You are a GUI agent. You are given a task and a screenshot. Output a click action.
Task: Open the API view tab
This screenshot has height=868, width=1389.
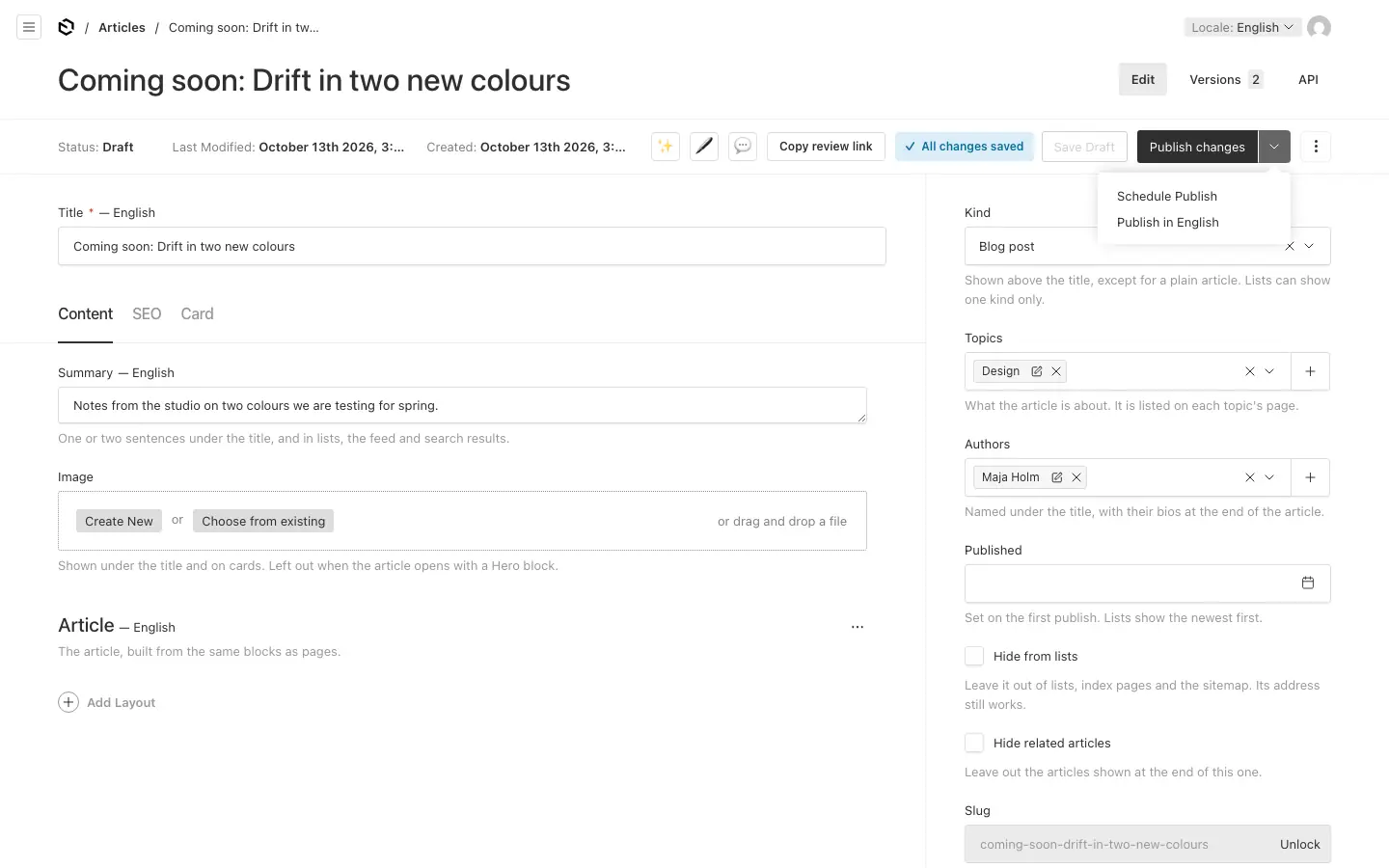1308,79
